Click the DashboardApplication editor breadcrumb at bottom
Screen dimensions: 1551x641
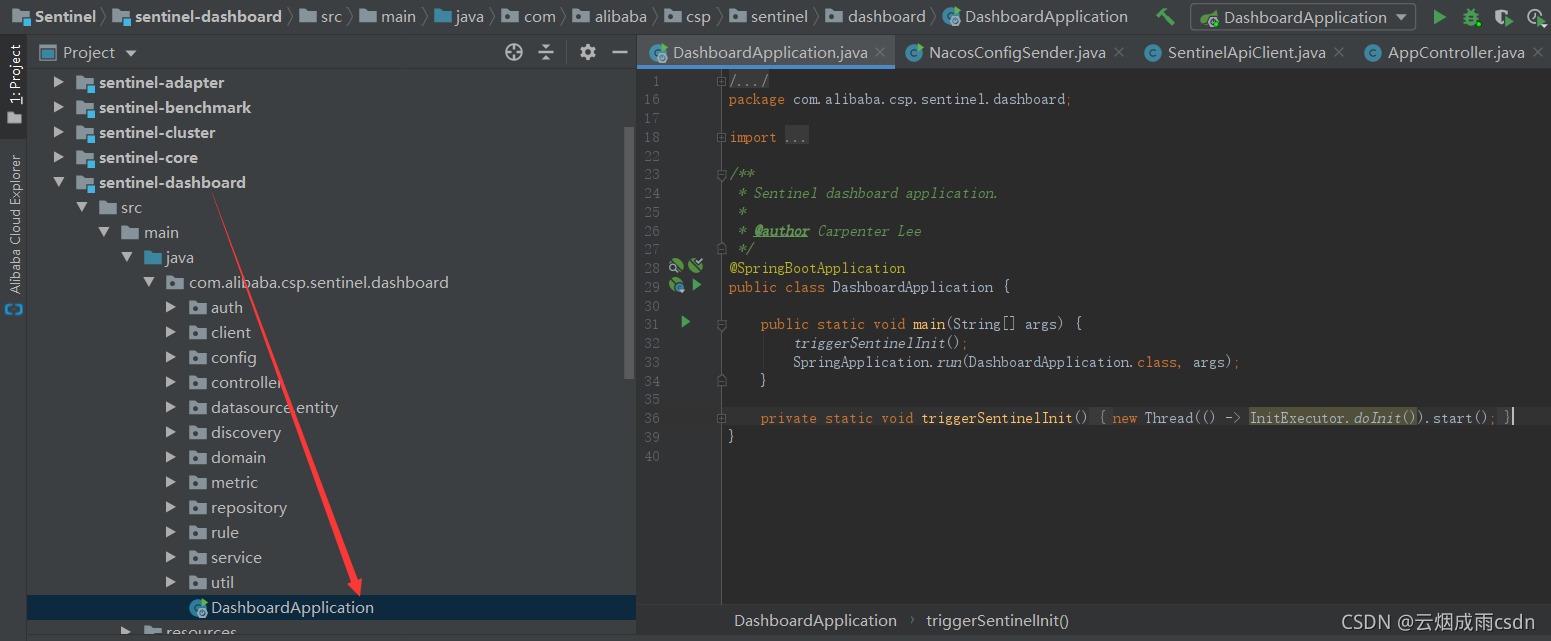(815, 620)
